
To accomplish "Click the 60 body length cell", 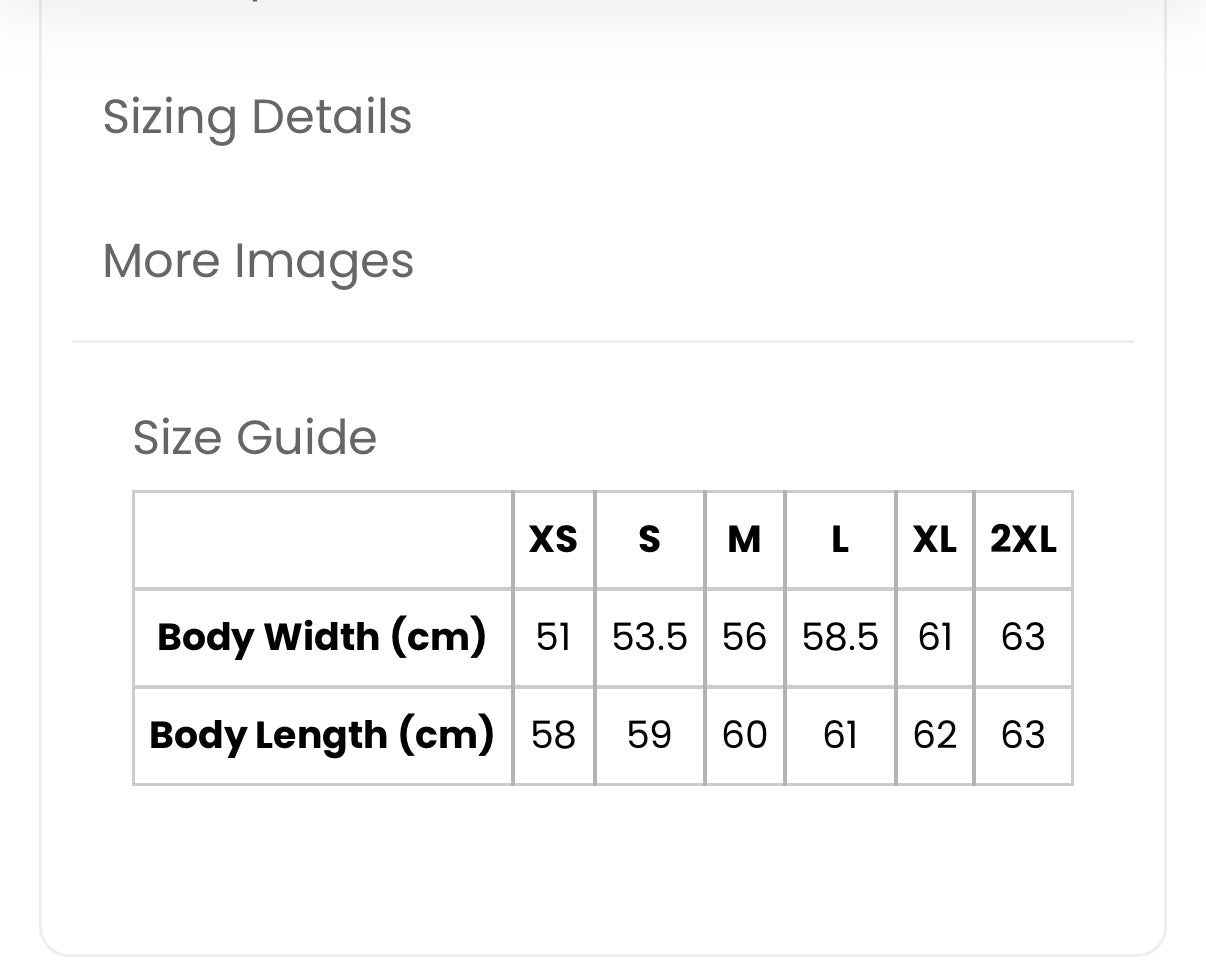I will (x=744, y=735).
